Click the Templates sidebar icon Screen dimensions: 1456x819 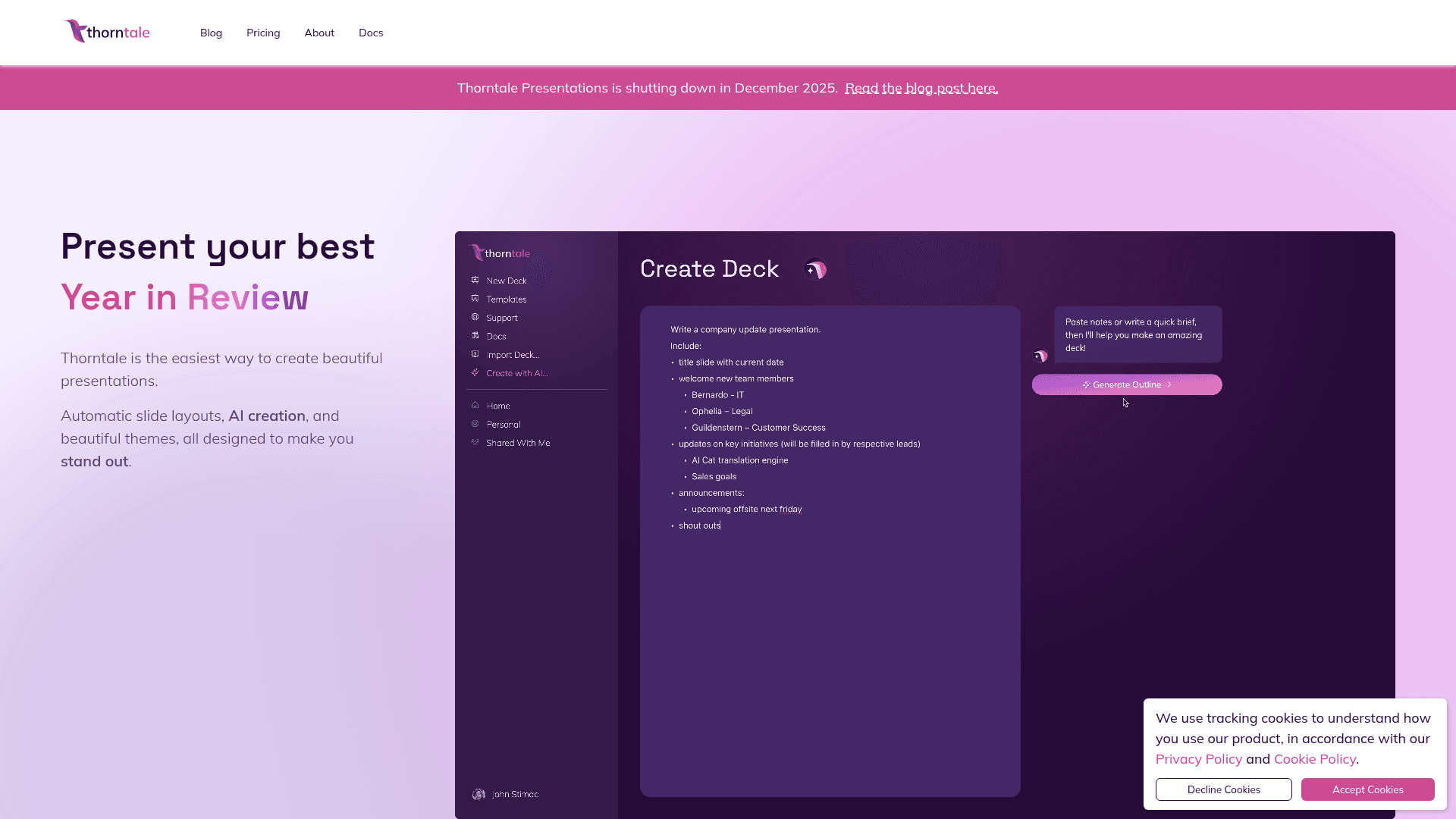pyautogui.click(x=475, y=299)
